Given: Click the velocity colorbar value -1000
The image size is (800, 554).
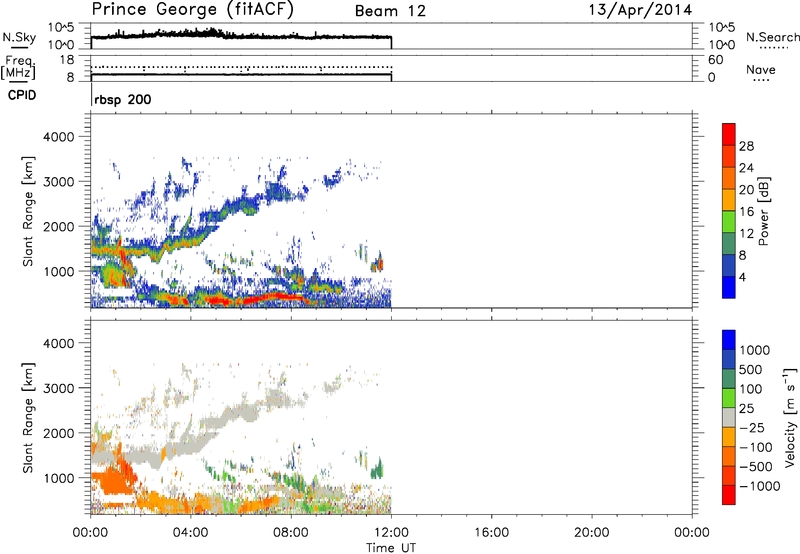Looking at the screenshot, I should coord(759,486).
